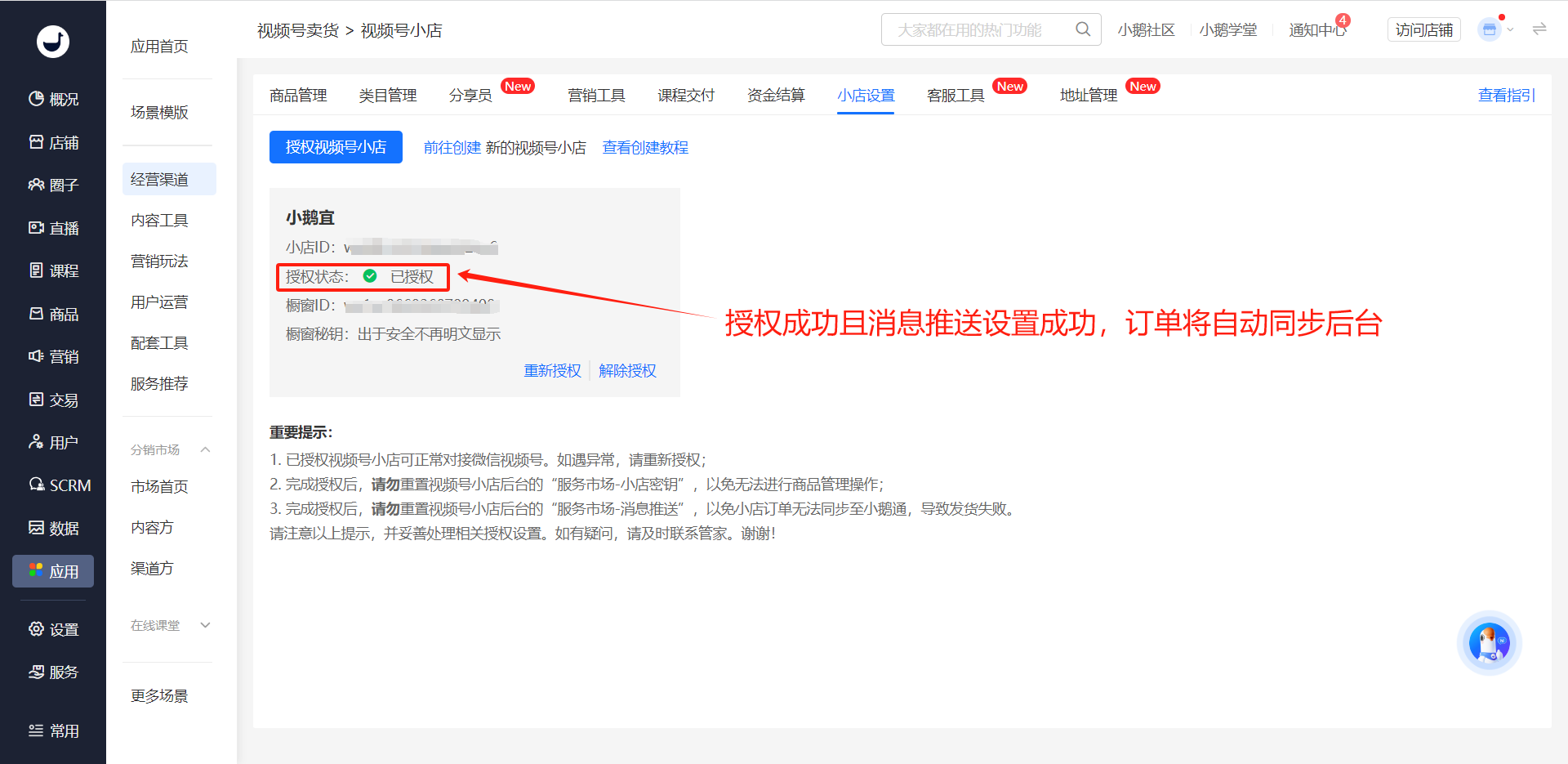Open the floating assistant robot icon

pos(1489,643)
